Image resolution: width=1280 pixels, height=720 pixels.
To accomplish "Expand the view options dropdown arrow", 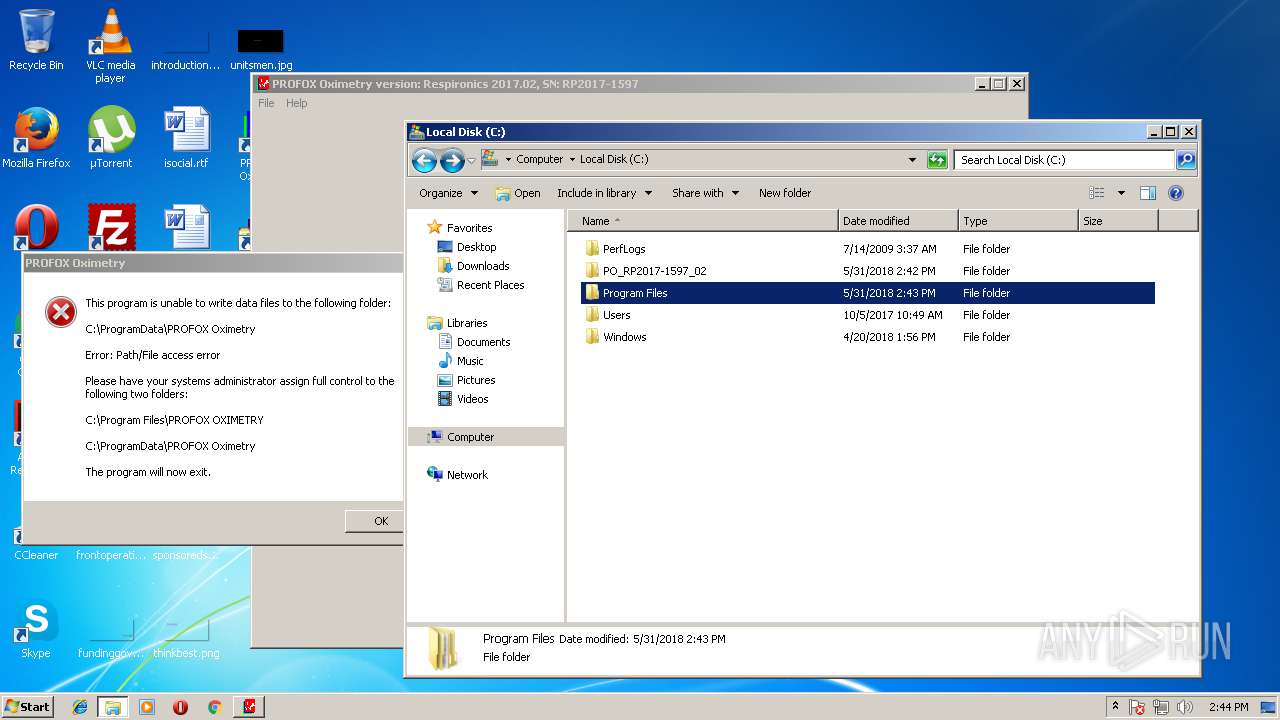I will point(1121,193).
